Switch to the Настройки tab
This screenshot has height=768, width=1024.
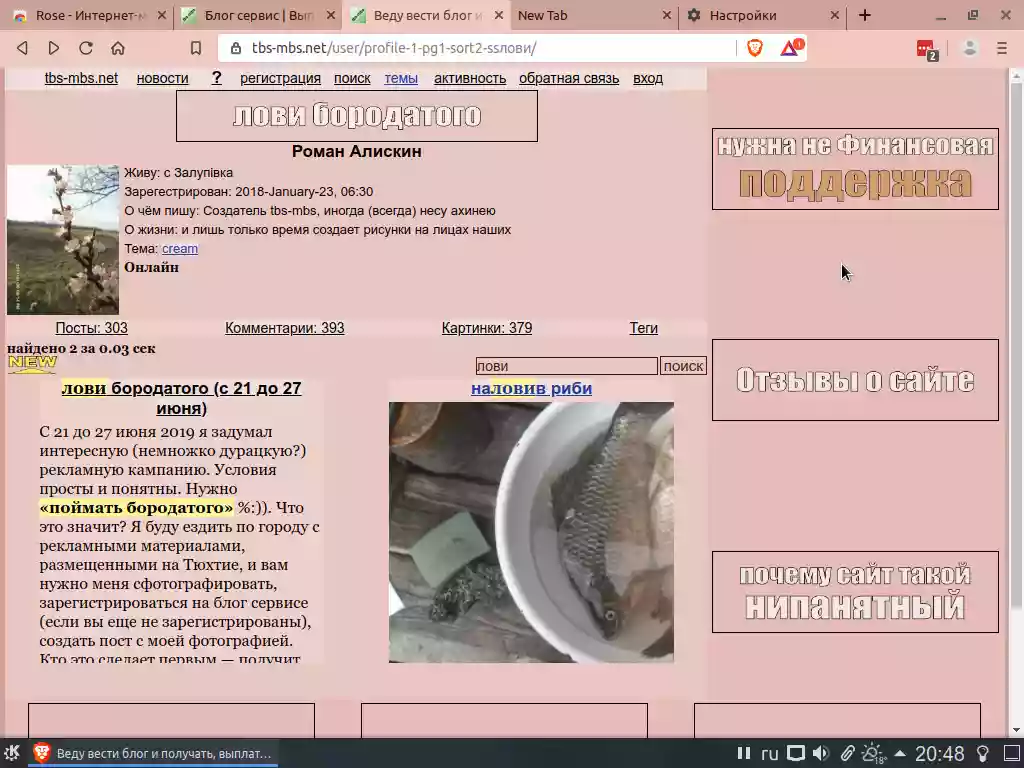(762, 16)
